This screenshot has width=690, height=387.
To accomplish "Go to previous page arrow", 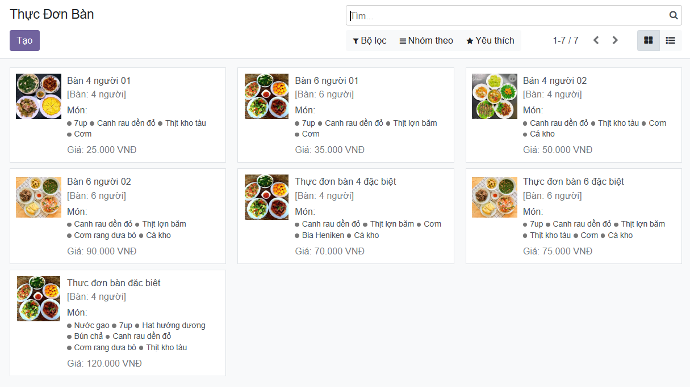I will pyautogui.click(x=596, y=41).
